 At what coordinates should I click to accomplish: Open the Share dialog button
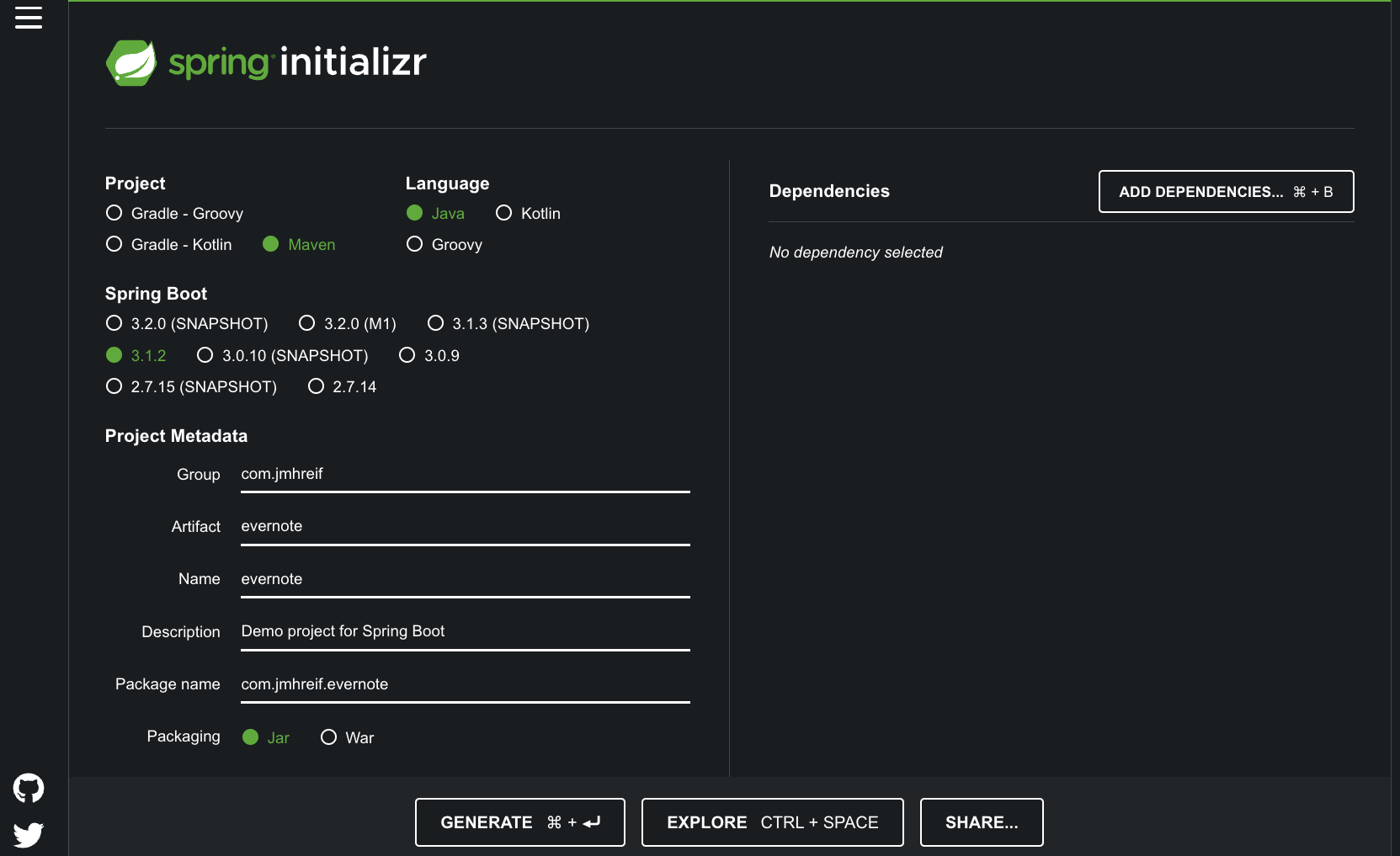pos(982,822)
